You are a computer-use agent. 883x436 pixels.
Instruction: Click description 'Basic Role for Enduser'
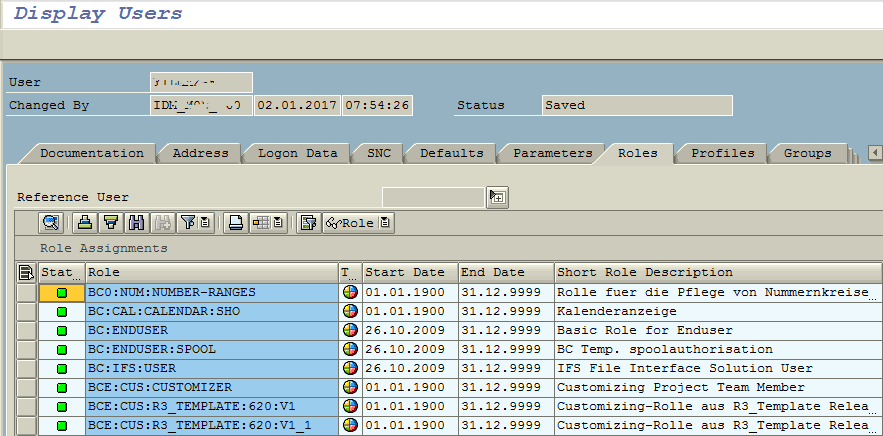click(645, 330)
